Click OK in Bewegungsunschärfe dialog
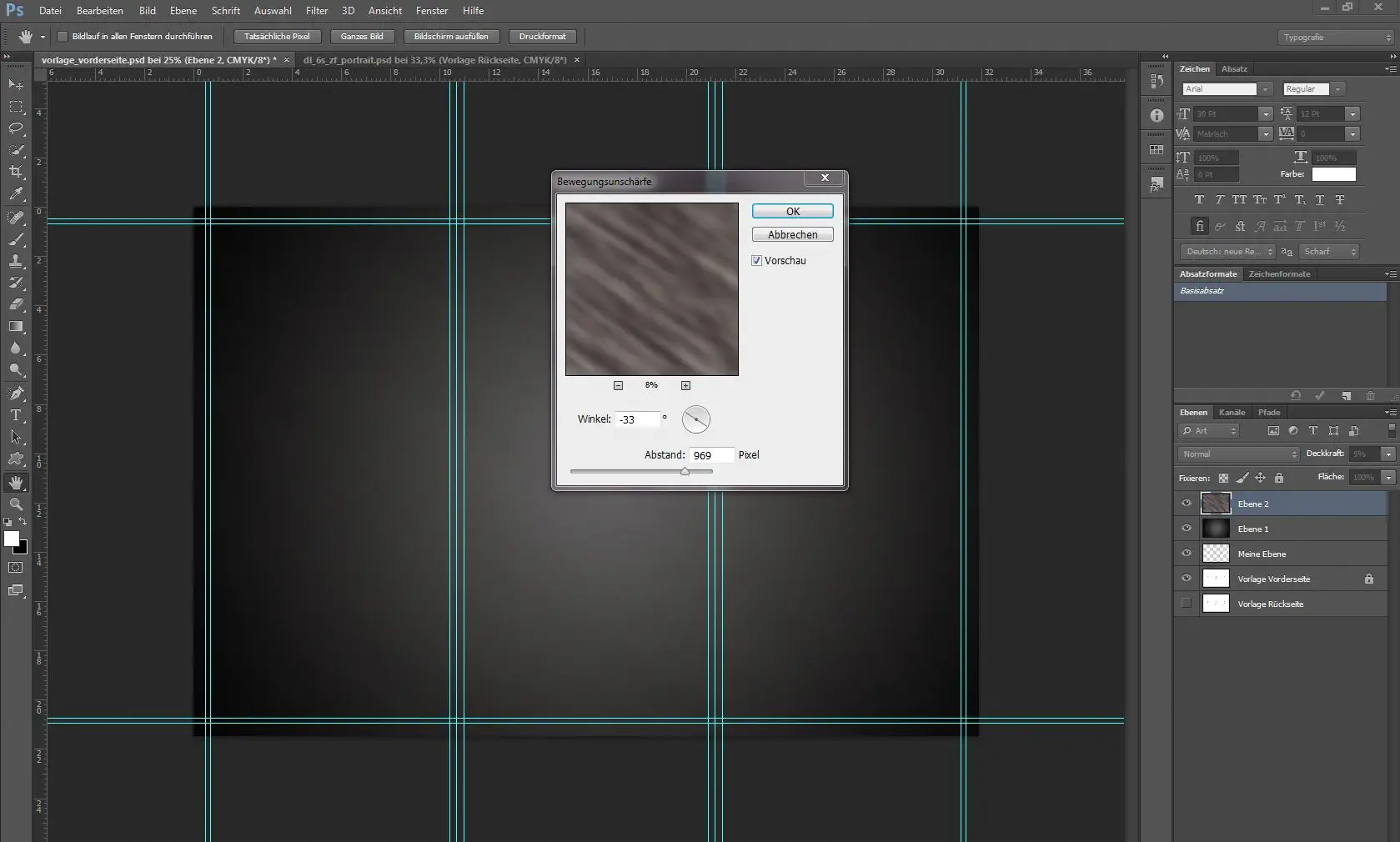 pyautogui.click(x=792, y=212)
